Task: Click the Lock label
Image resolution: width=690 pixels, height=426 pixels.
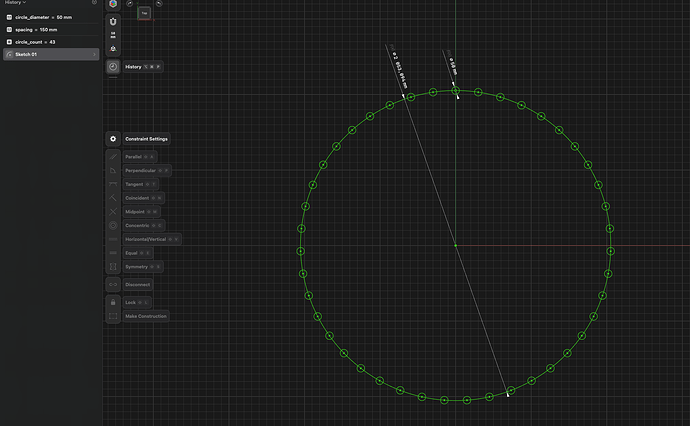Action: click(130, 302)
